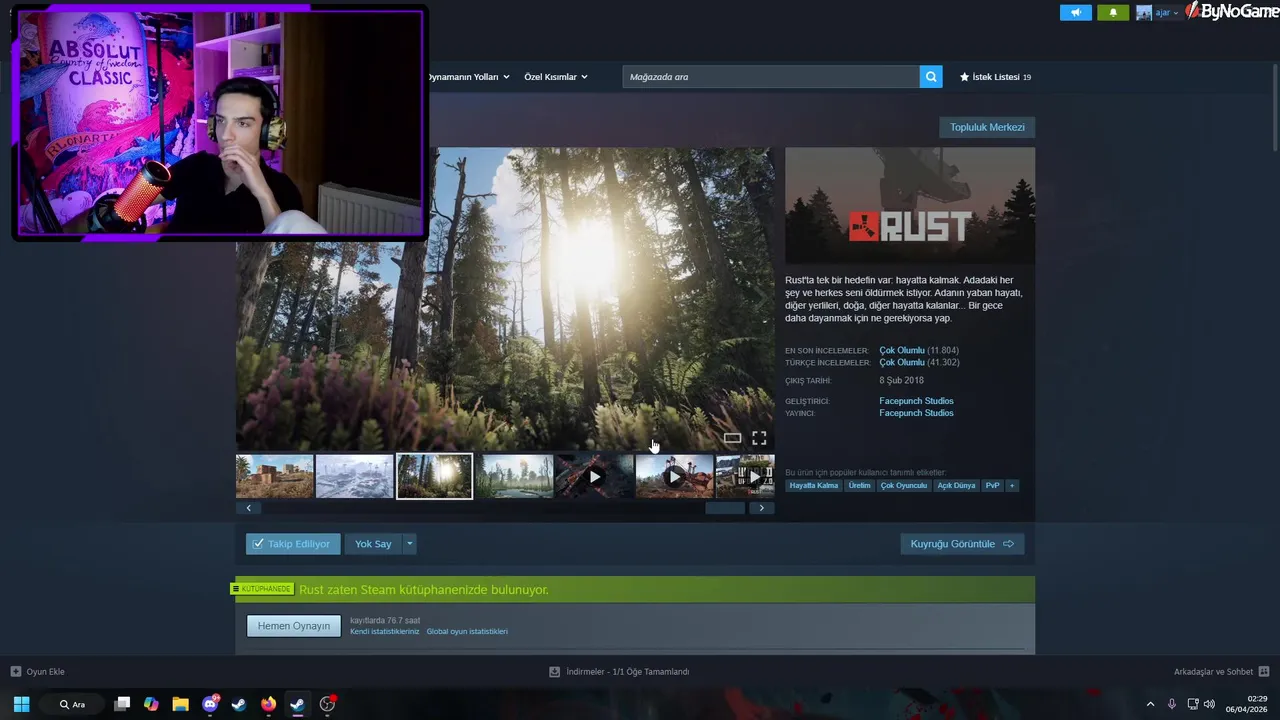Select the swamp screenshot thumbnail

514,476
